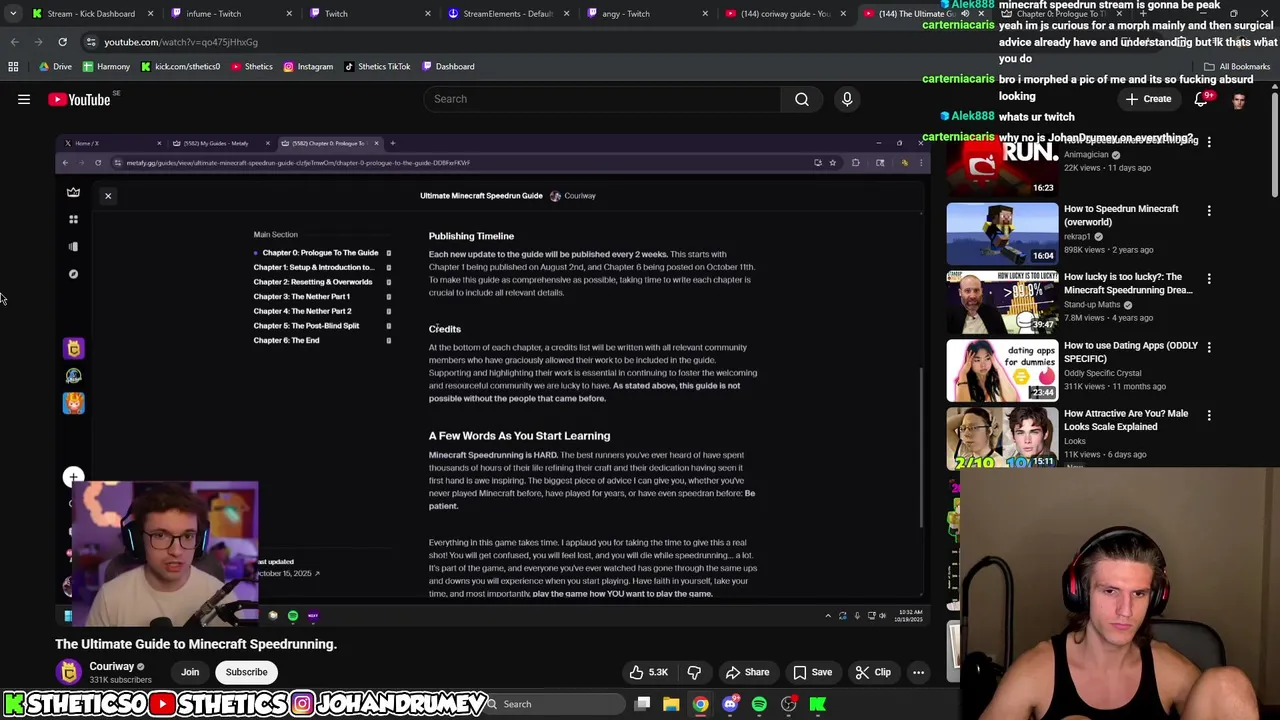
Task: Open the How lucky is too lucky thumbnail
Action: [x=1002, y=301]
